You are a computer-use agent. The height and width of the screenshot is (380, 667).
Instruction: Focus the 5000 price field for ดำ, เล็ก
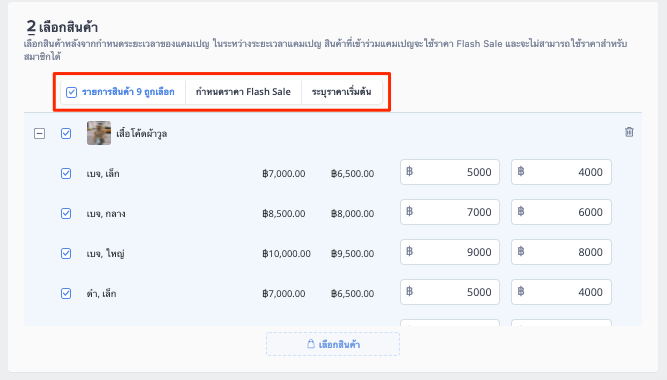tap(450, 292)
